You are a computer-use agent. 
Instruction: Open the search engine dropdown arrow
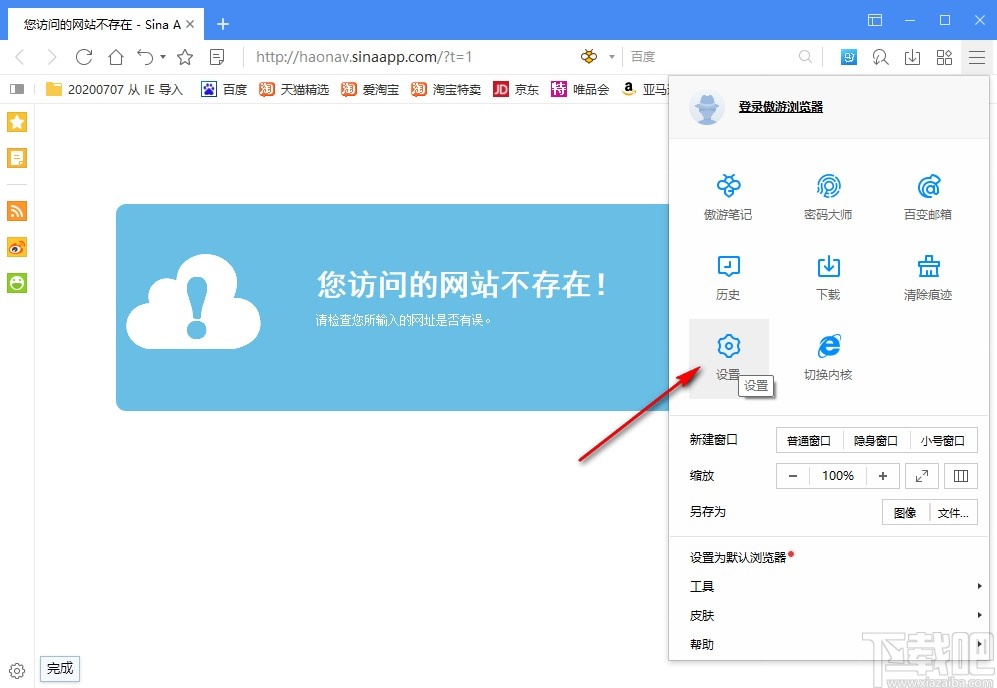[x=612, y=57]
